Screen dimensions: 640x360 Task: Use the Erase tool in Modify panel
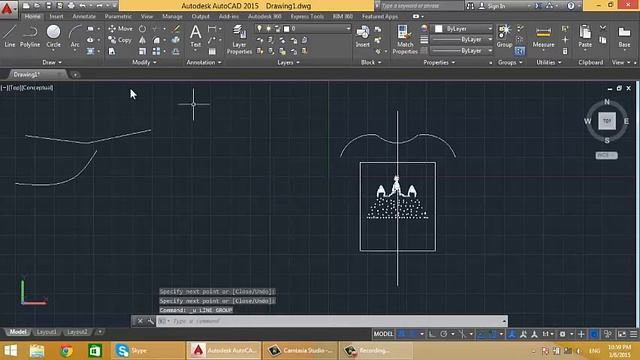pos(176,29)
